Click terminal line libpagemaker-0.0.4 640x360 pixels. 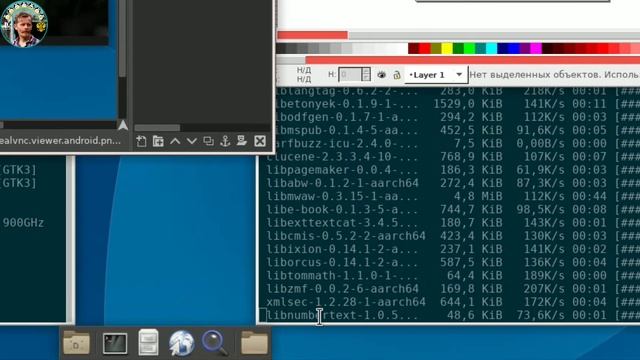[x=343, y=170]
